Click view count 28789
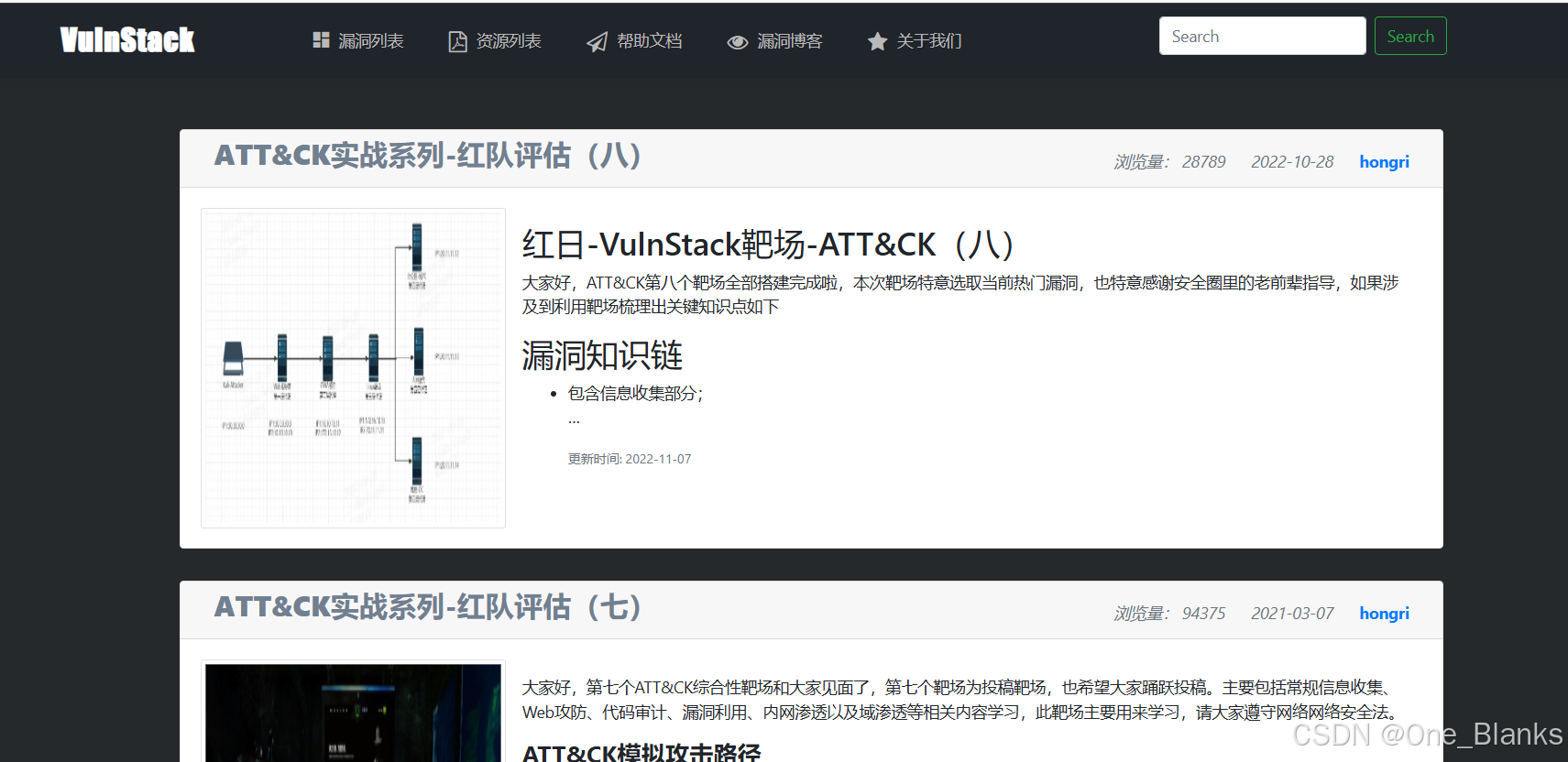The width and height of the screenshot is (1568, 762). pyautogui.click(x=1203, y=162)
